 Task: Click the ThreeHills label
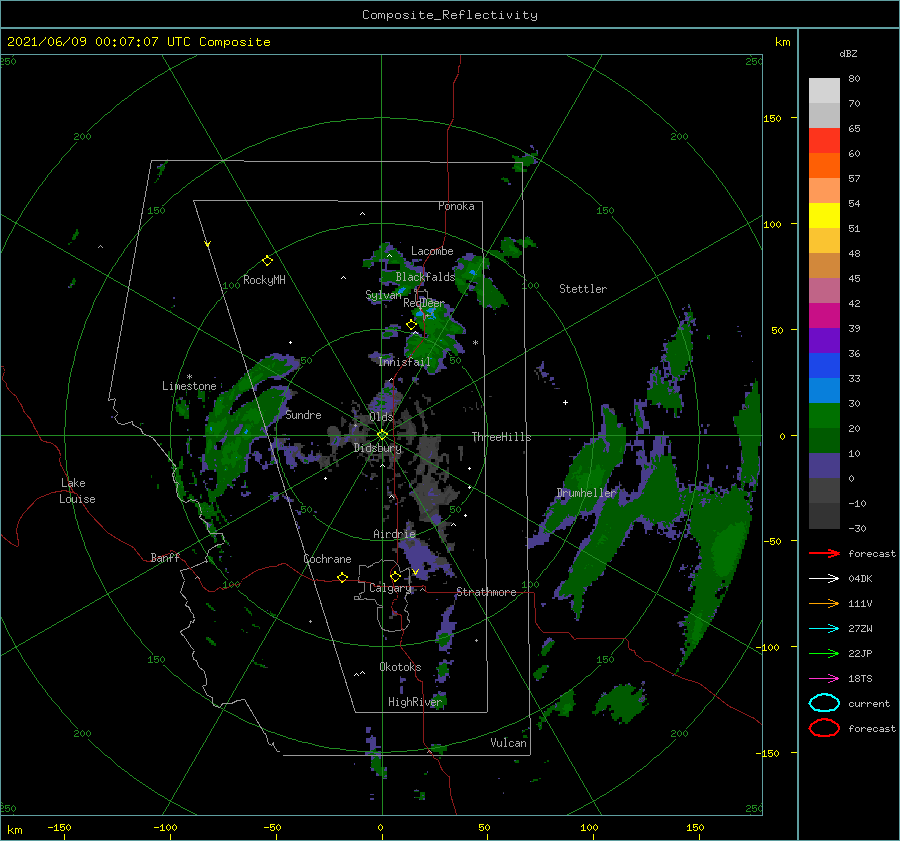(x=501, y=437)
